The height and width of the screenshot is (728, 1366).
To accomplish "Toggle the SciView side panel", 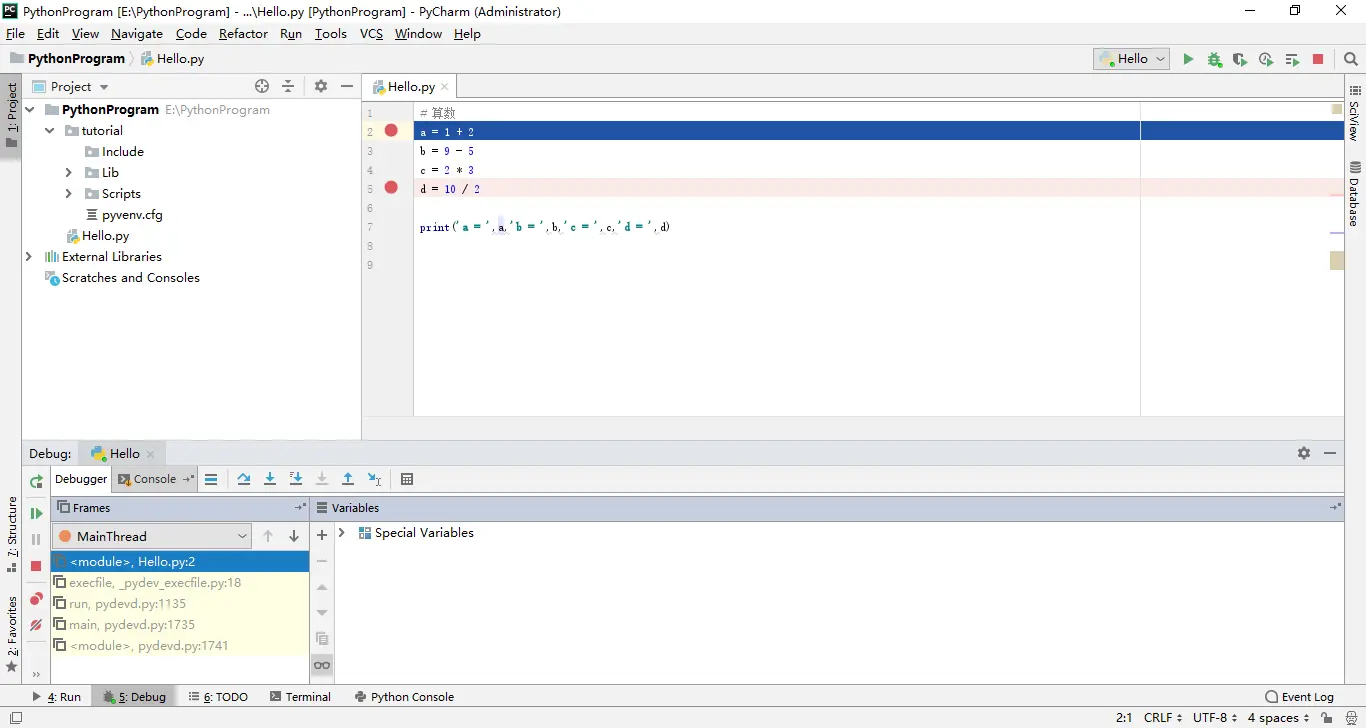I will [1355, 112].
